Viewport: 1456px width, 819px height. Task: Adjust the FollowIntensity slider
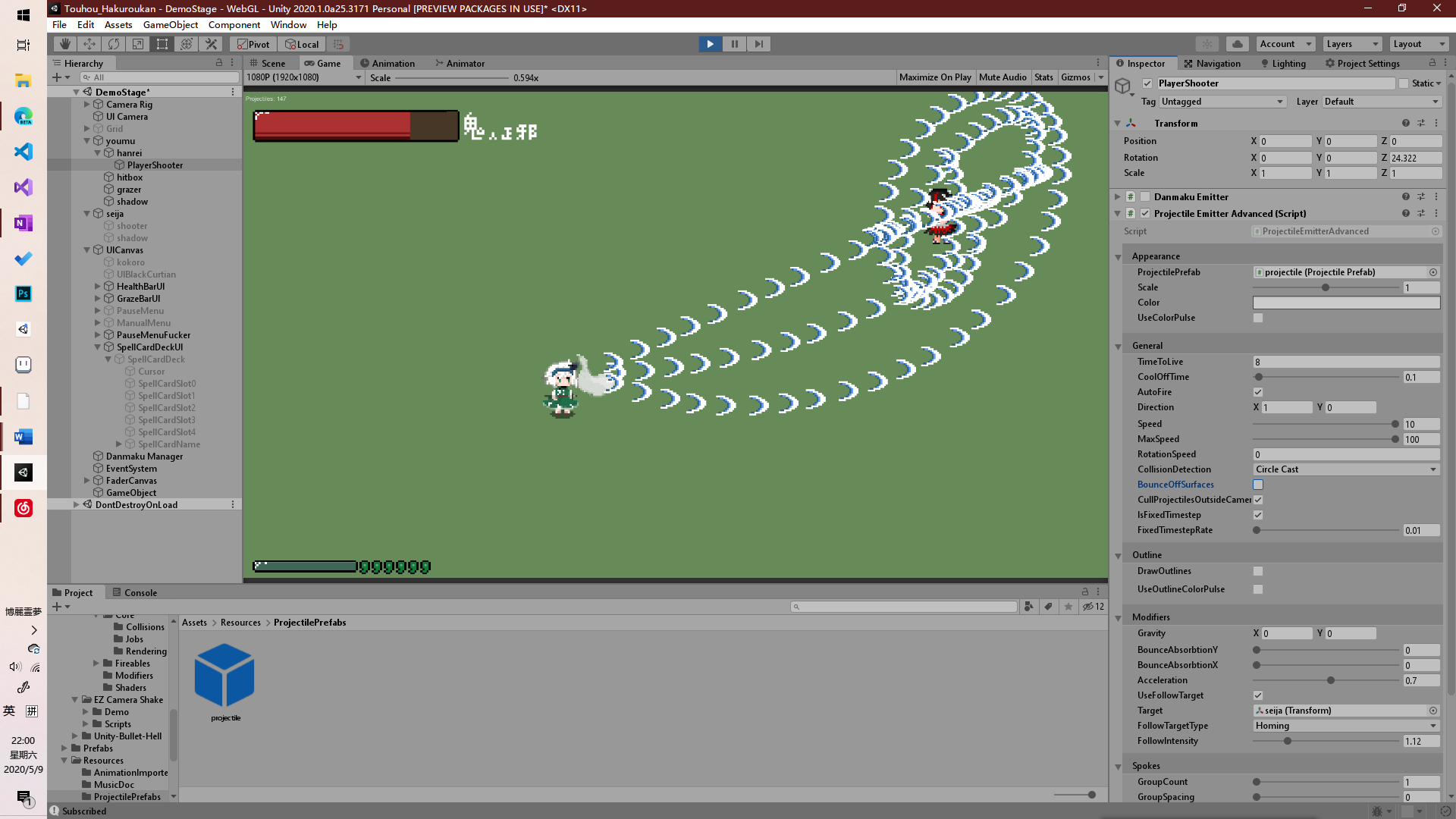pos(1286,741)
